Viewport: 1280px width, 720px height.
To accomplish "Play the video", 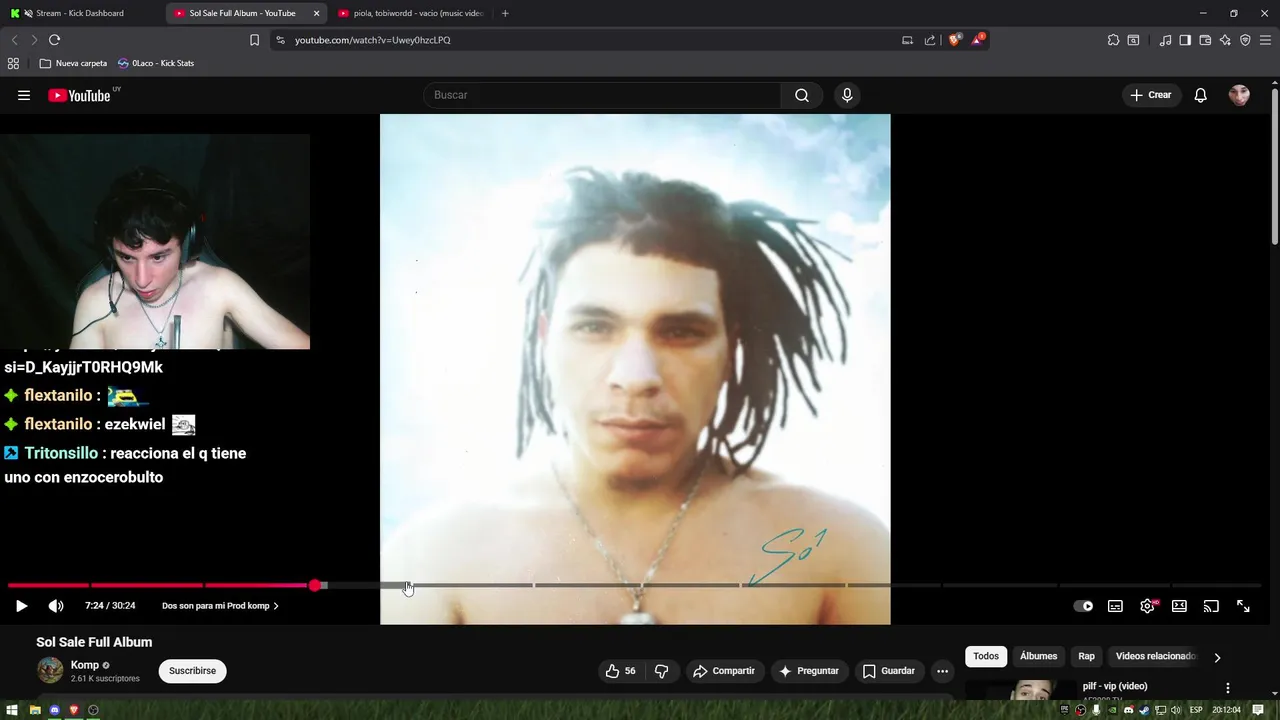I will pos(21,606).
